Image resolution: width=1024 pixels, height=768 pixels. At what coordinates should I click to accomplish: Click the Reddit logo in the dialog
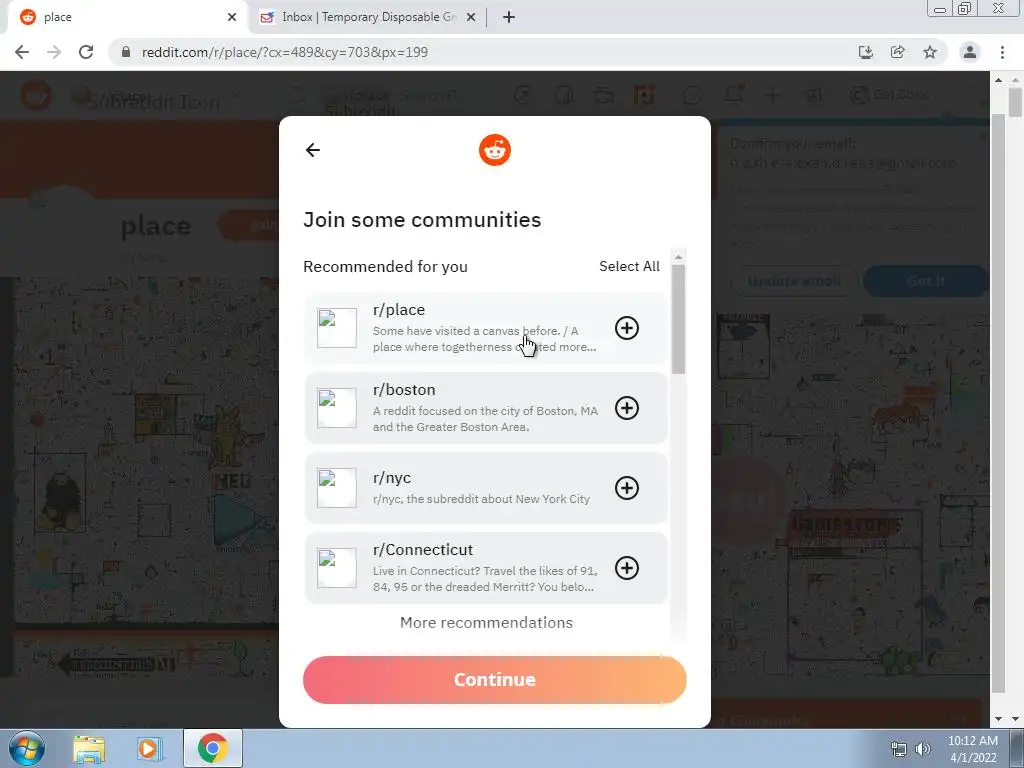click(494, 150)
